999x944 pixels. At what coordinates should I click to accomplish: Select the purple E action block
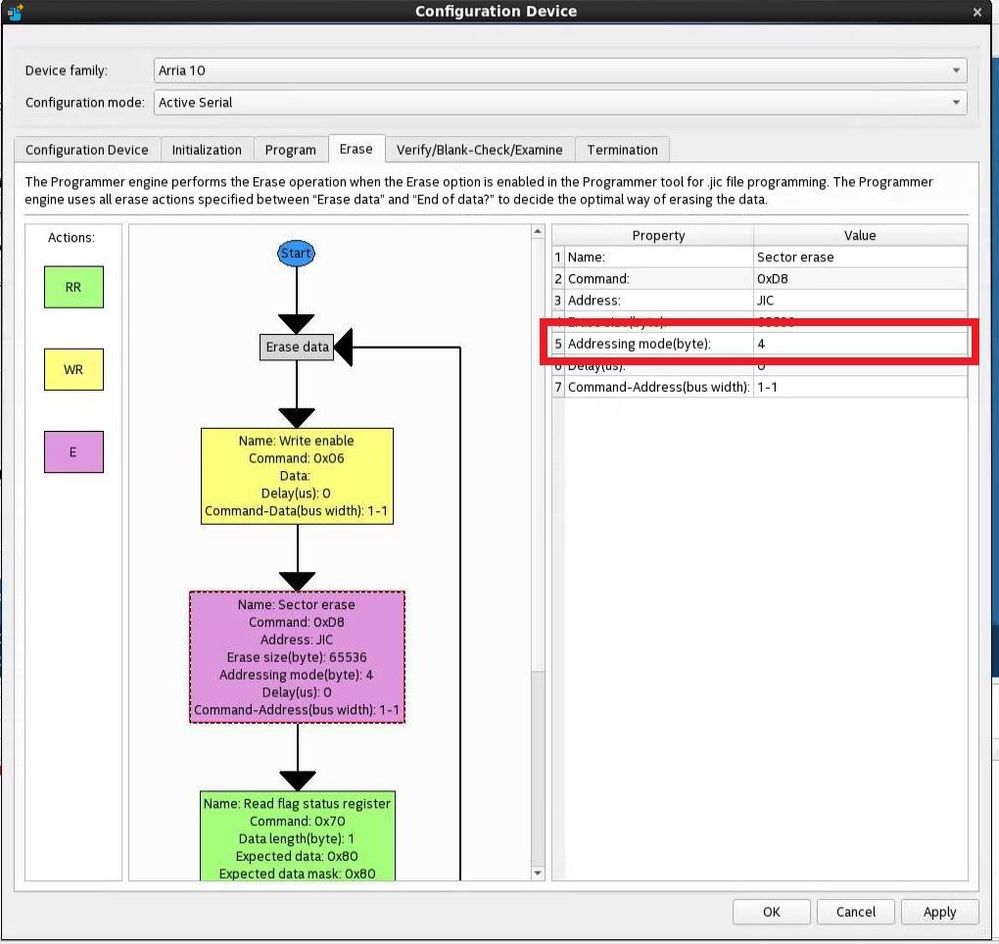(x=74, y=452)
